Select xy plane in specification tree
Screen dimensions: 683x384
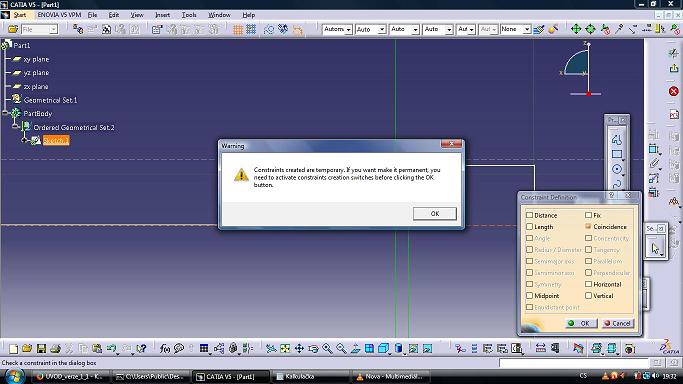click(x=36, y=59)
